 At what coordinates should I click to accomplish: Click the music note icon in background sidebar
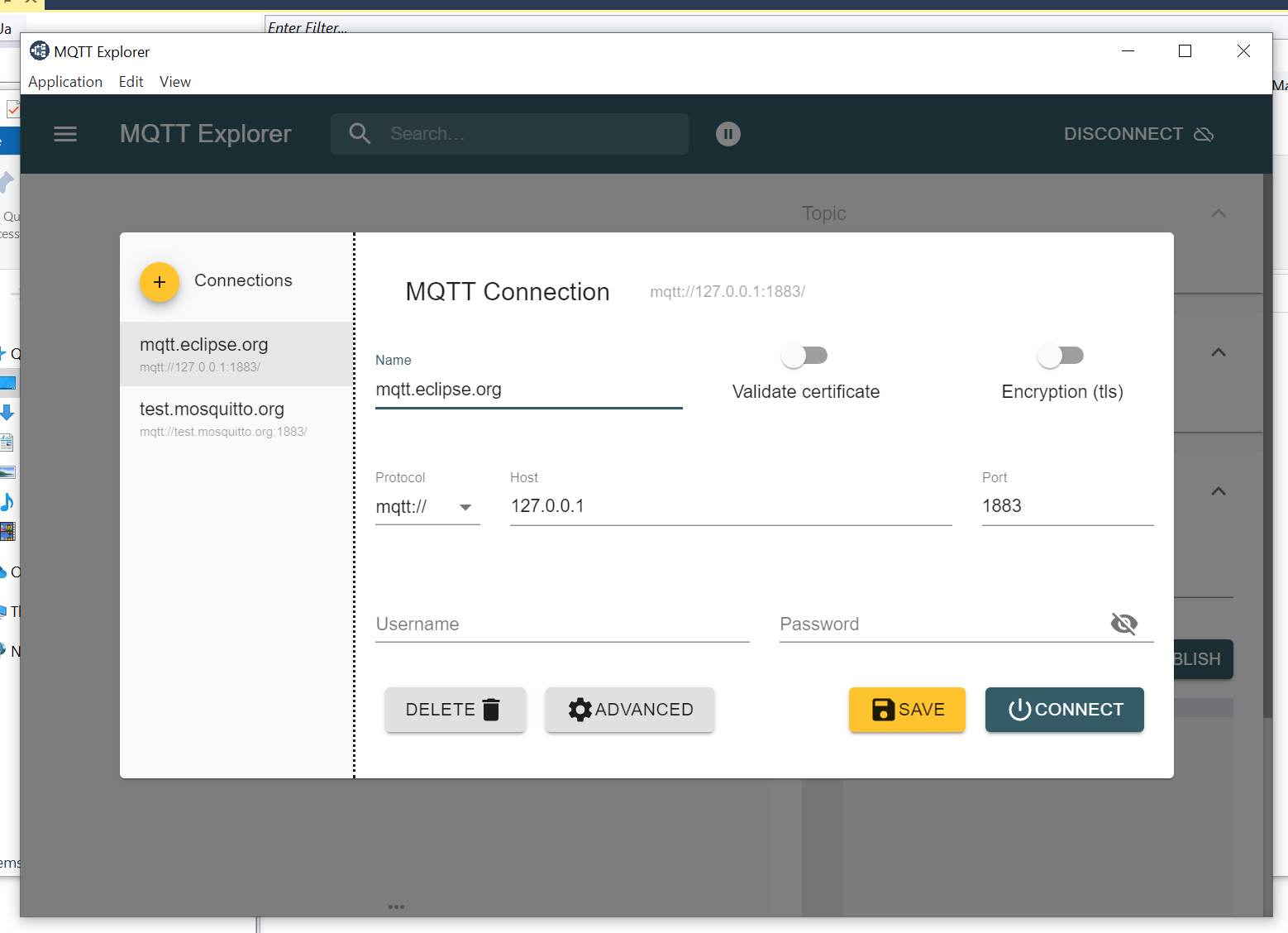(x=7, y=501)
